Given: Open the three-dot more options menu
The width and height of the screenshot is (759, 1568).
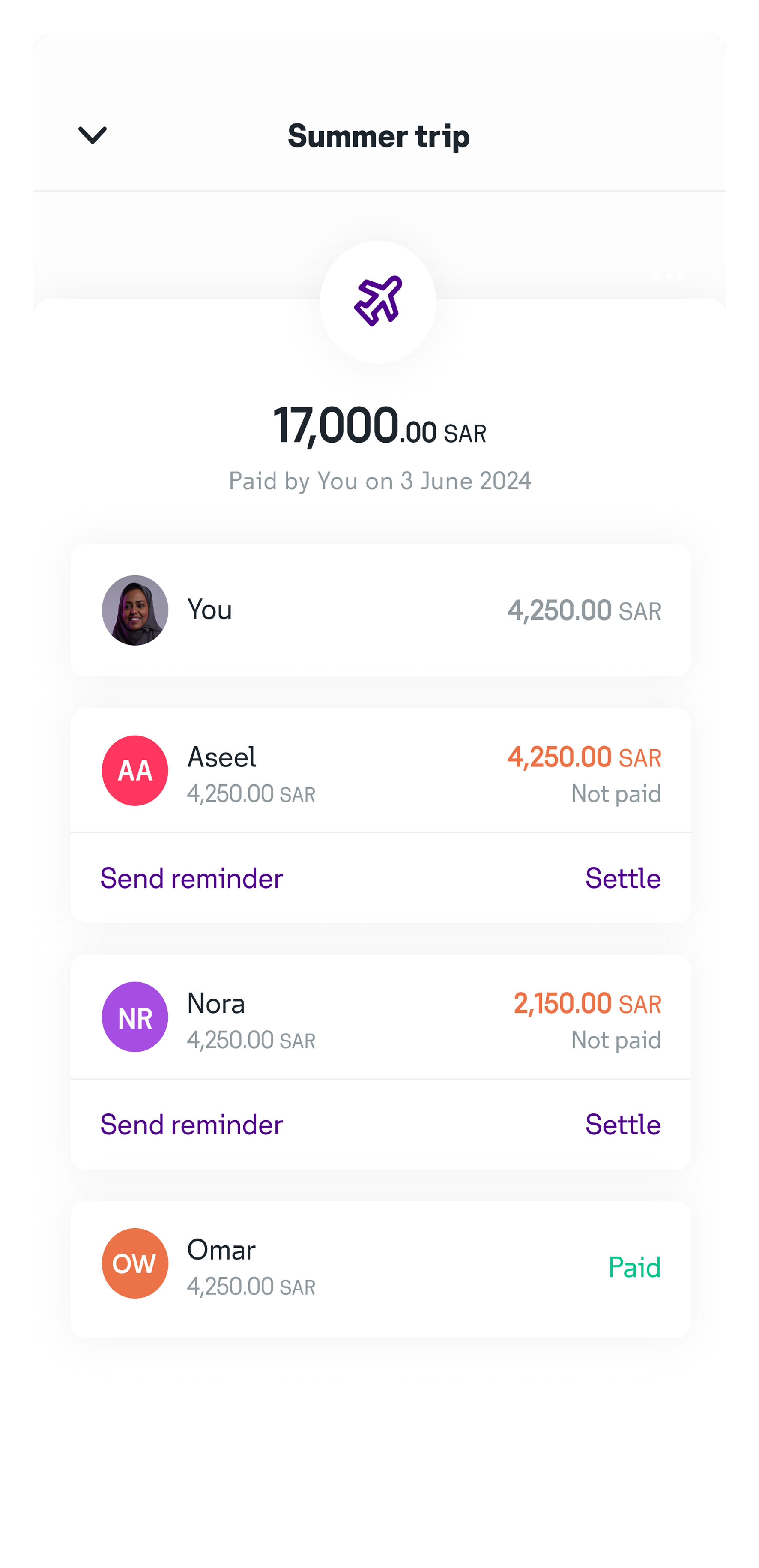Looking at the screenshot, I should (668, 277).
